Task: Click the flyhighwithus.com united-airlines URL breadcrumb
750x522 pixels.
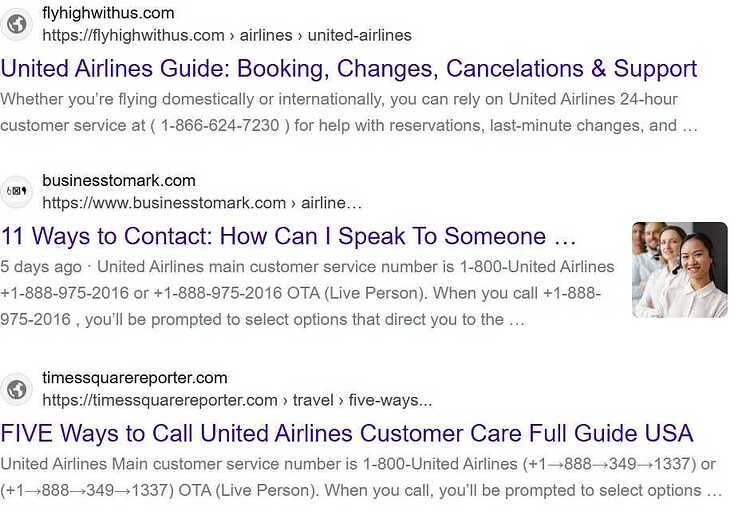Action: (227, 35)
